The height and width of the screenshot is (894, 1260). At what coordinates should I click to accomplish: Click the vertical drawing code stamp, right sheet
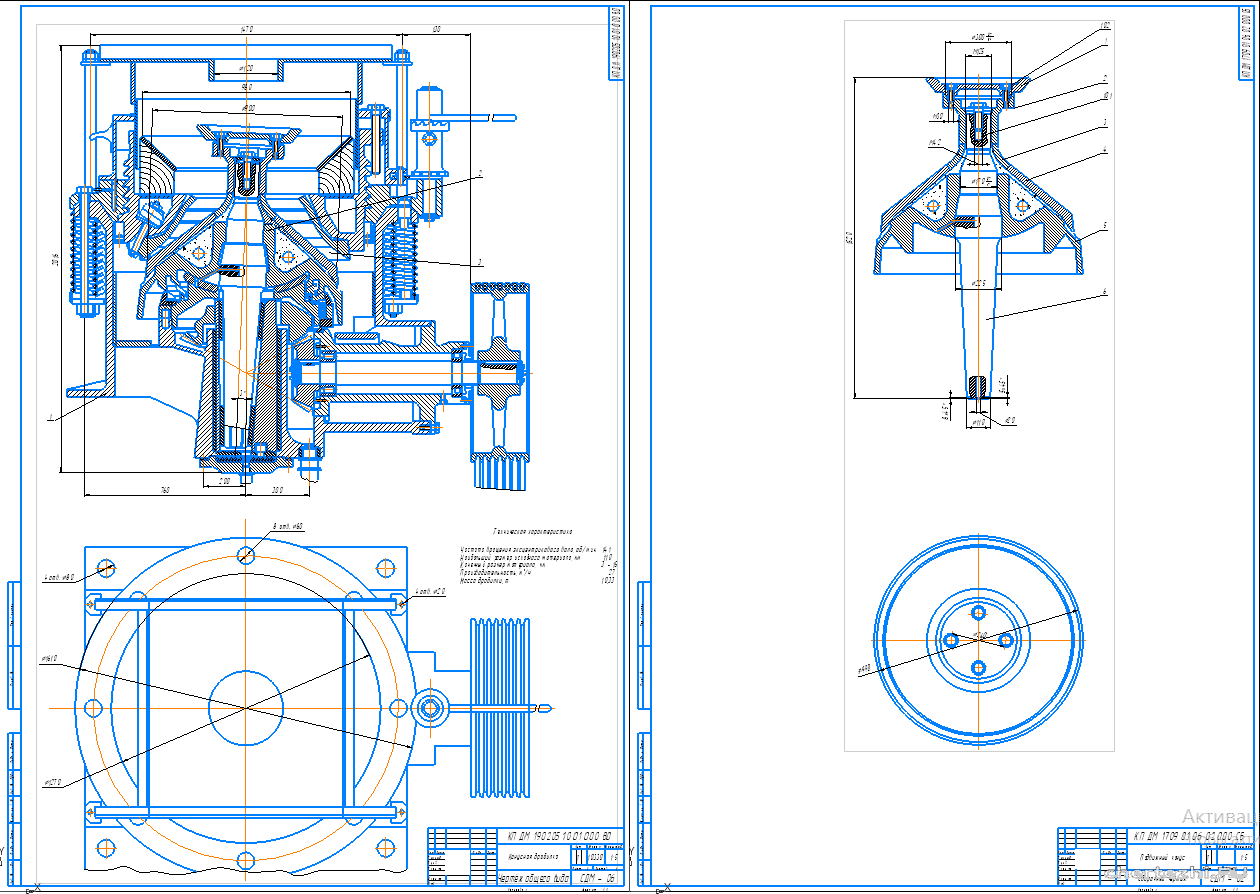tap(1245, 45)
